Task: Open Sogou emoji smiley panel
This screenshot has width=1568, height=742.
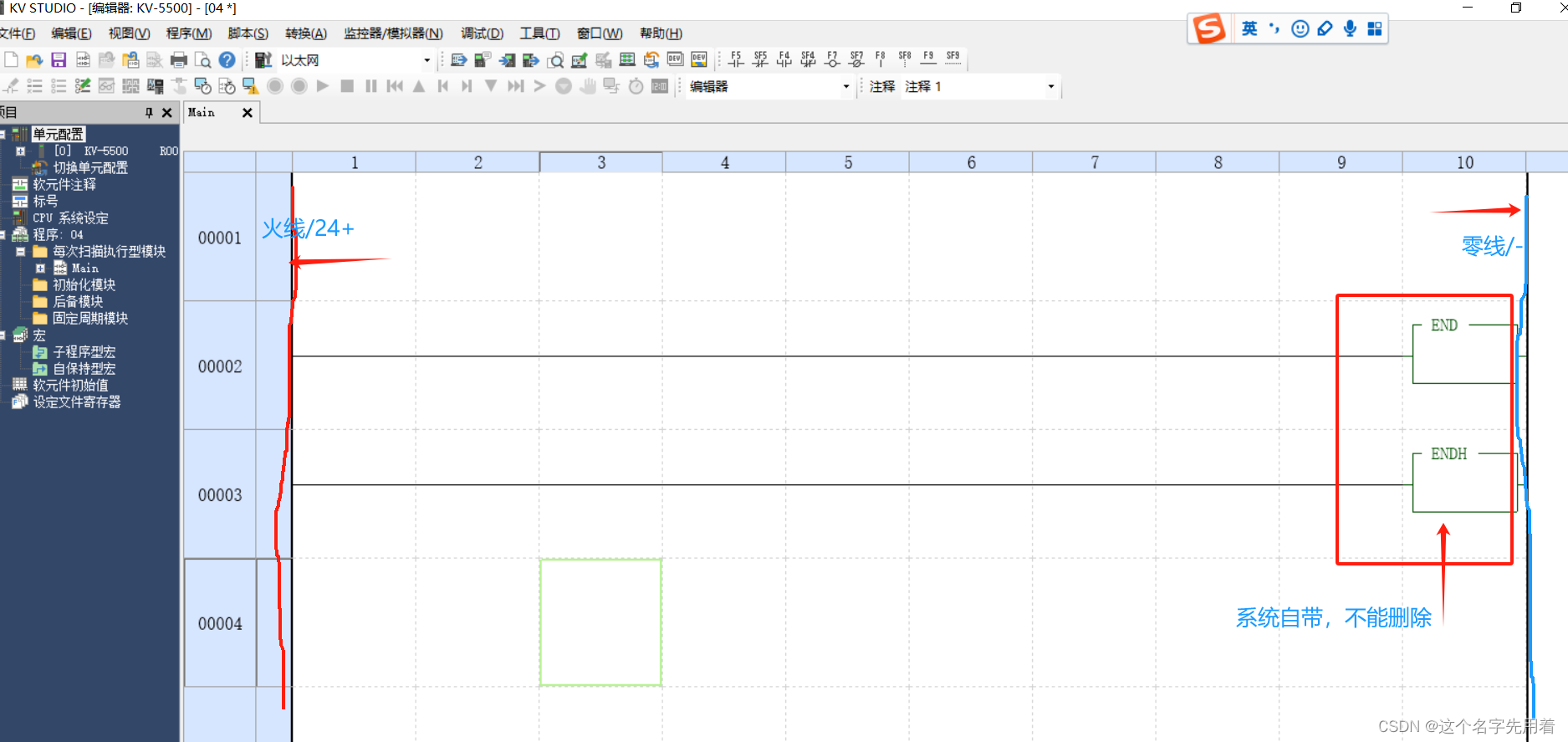Action: coord(1300,28)
